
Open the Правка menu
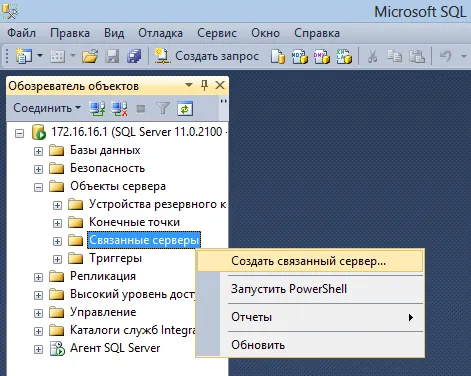pyautogui.click(x=70, y=33)
